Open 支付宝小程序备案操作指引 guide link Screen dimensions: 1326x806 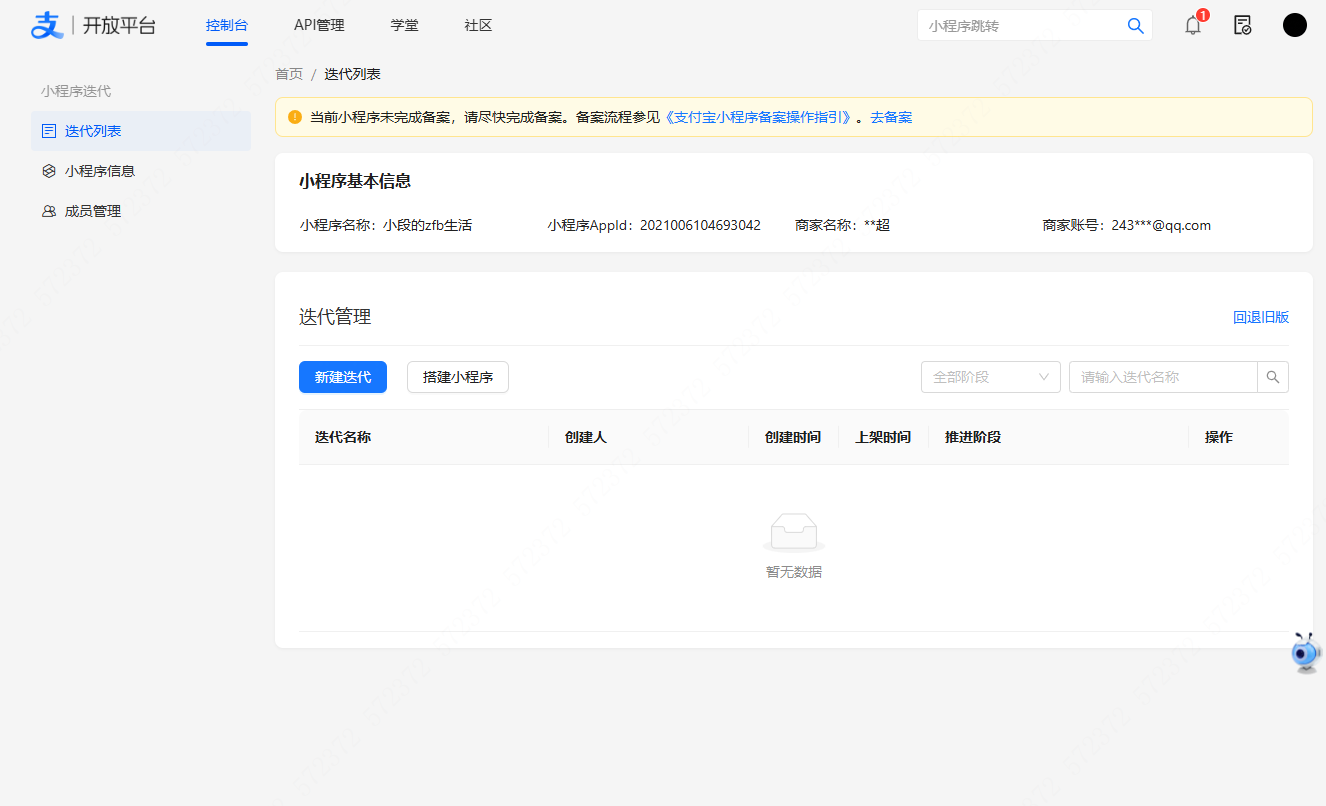[x=757, y=117]
